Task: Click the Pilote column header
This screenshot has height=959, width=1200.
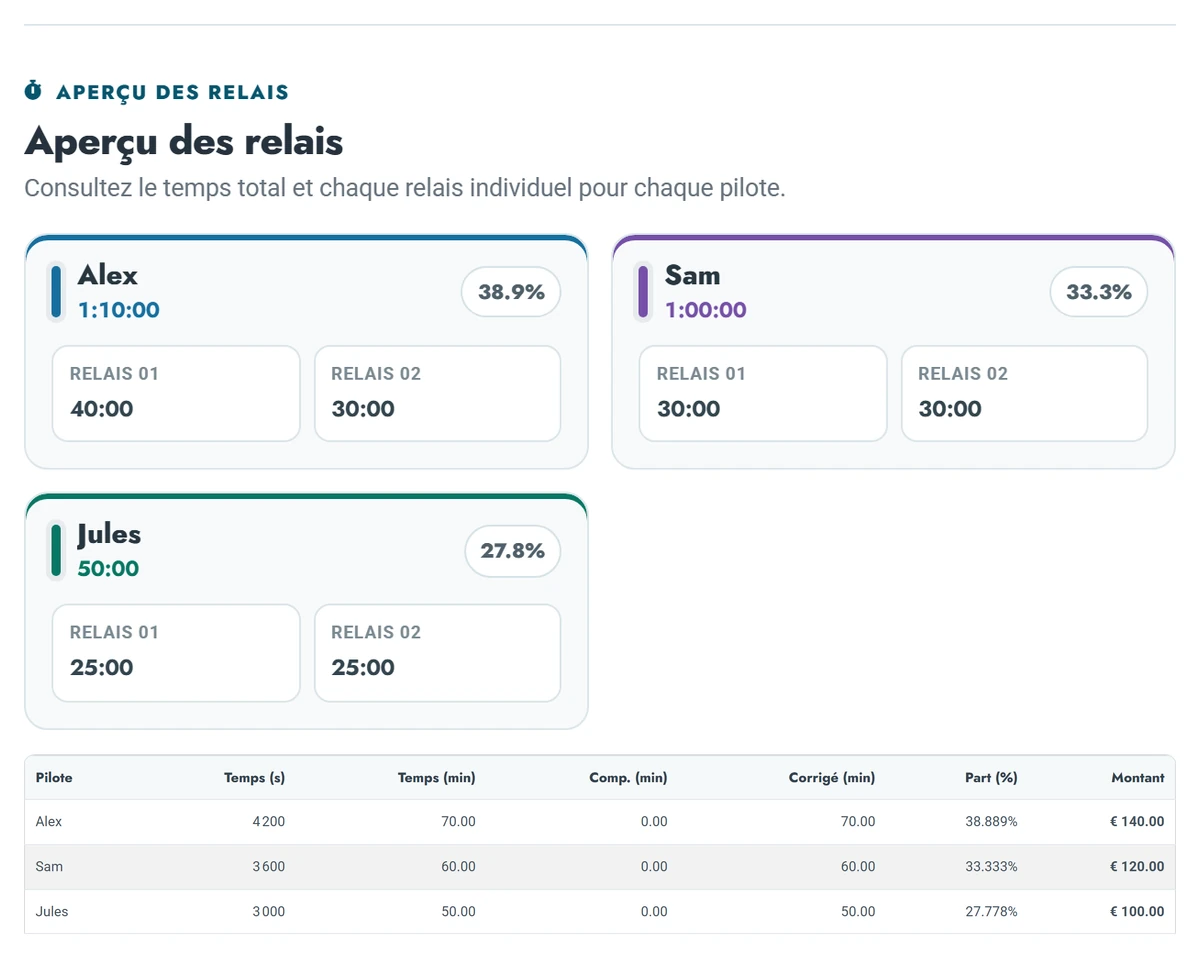Action: pos(54,777)
